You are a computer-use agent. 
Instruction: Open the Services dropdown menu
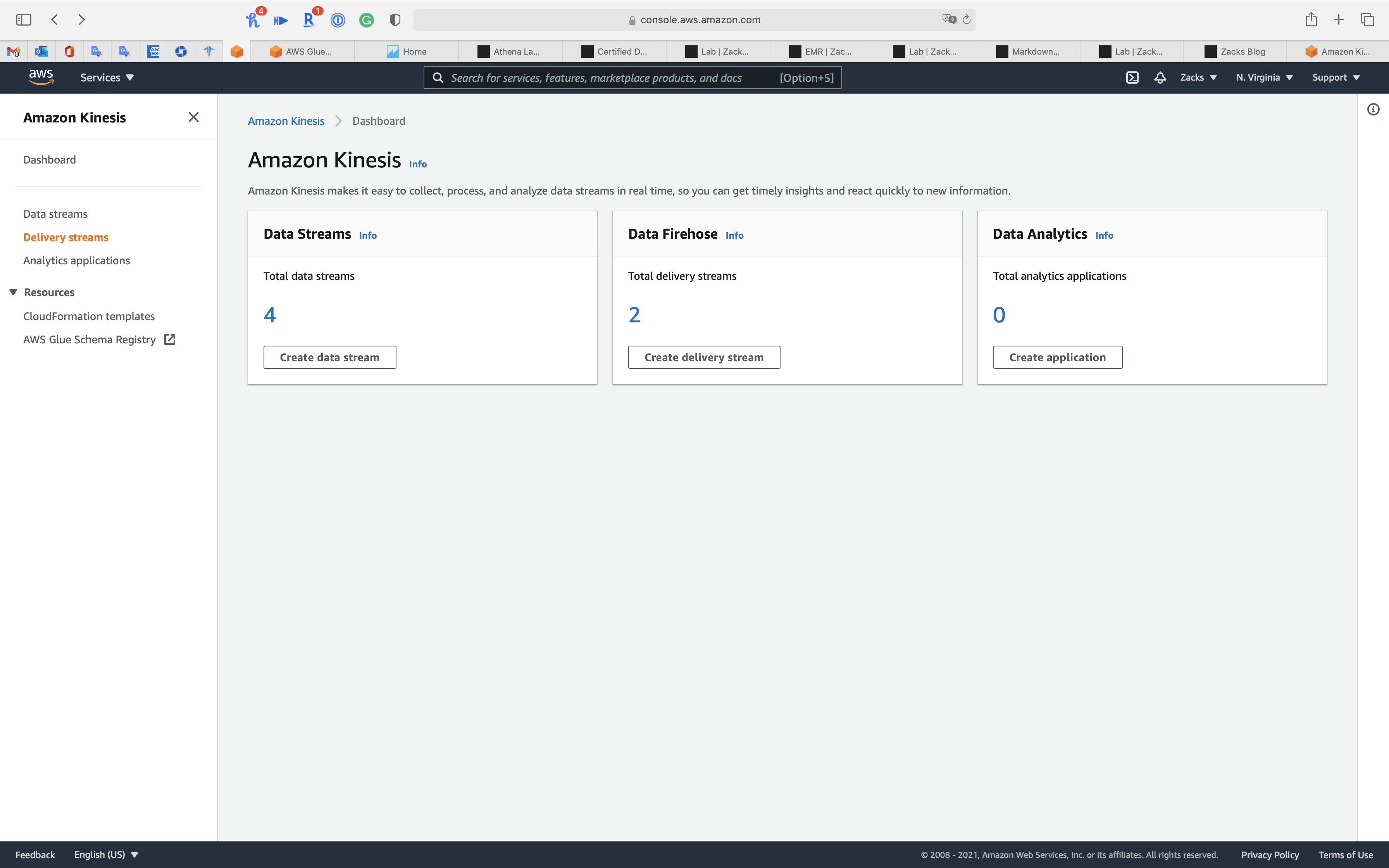(107, 77)
